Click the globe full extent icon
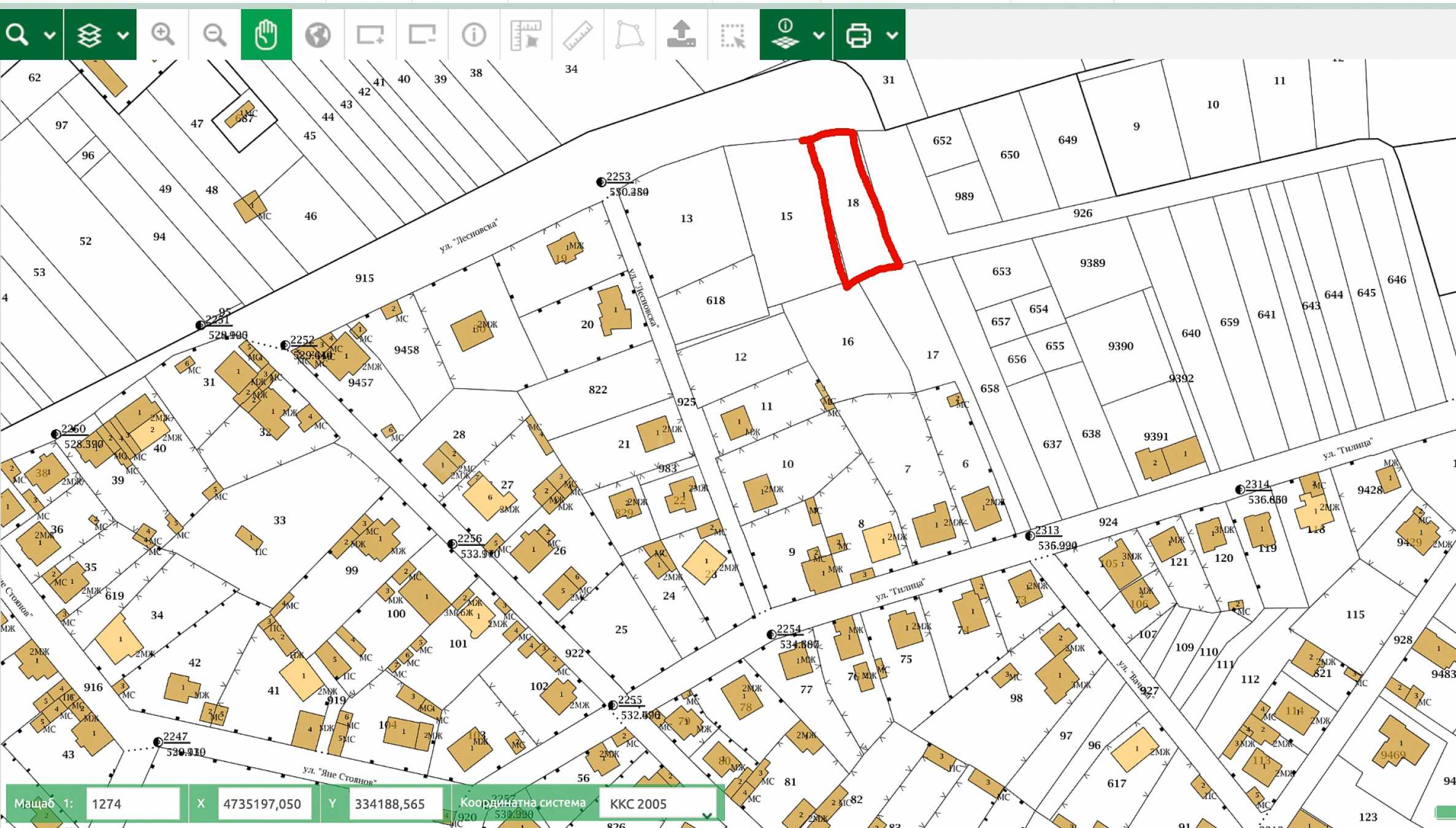Viewport: 1456px width, 828px height. click(x=318, y=35)
